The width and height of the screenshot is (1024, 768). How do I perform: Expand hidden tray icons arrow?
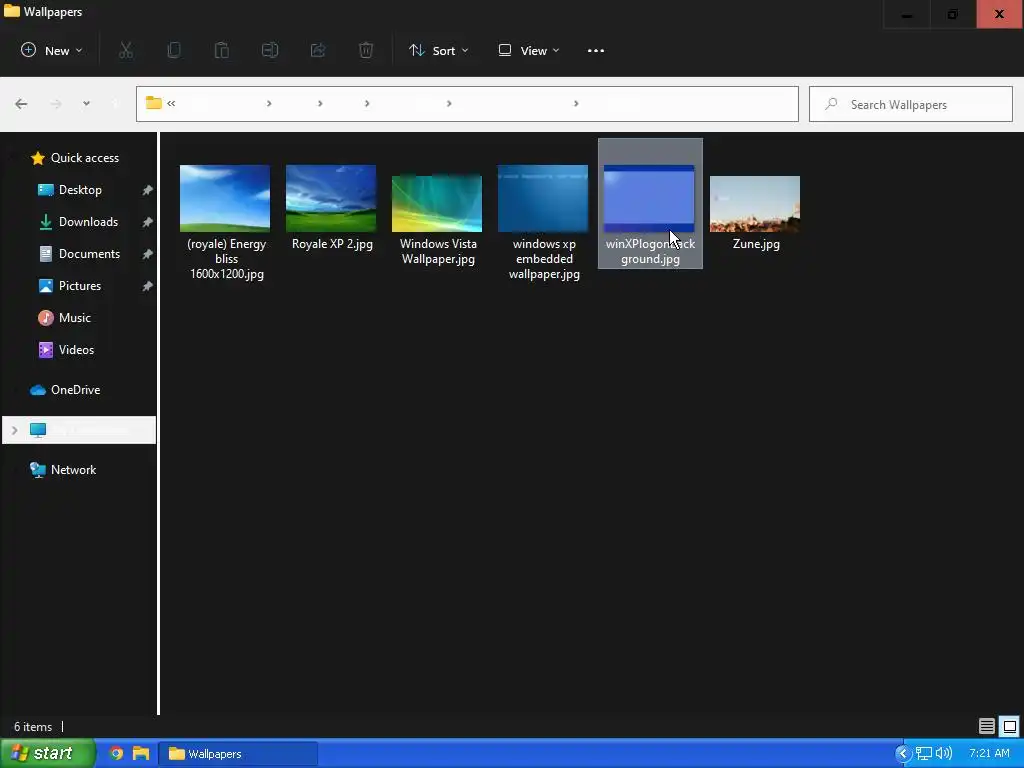tap(903, 754)
